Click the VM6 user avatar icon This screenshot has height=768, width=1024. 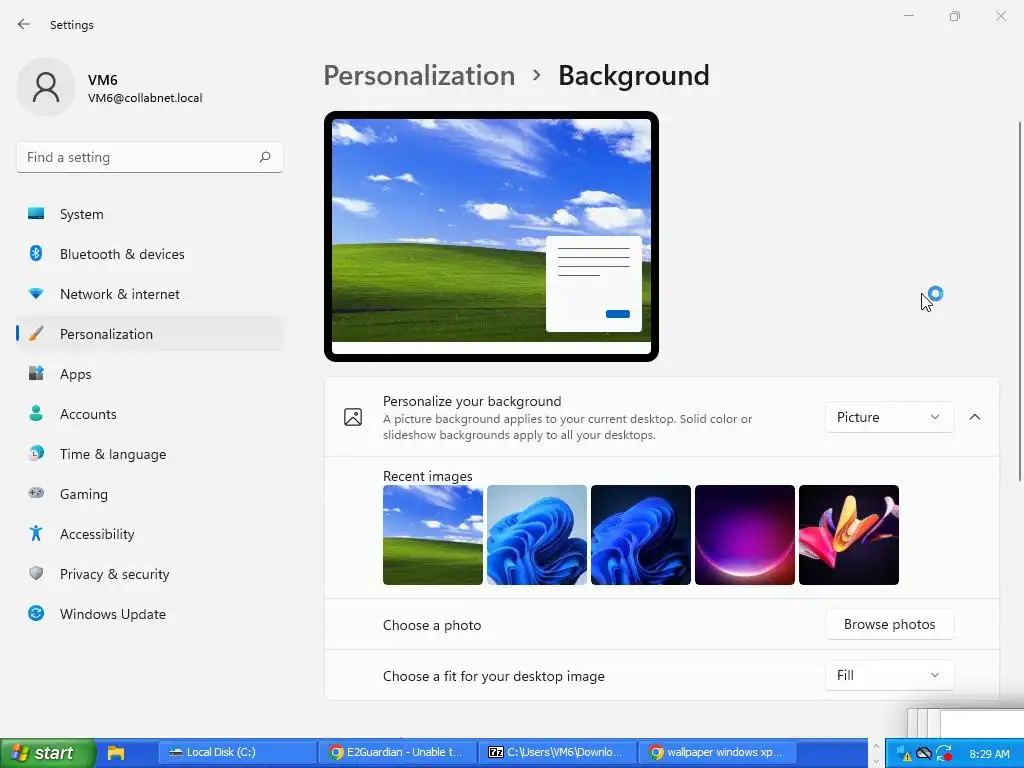(46, 87)
